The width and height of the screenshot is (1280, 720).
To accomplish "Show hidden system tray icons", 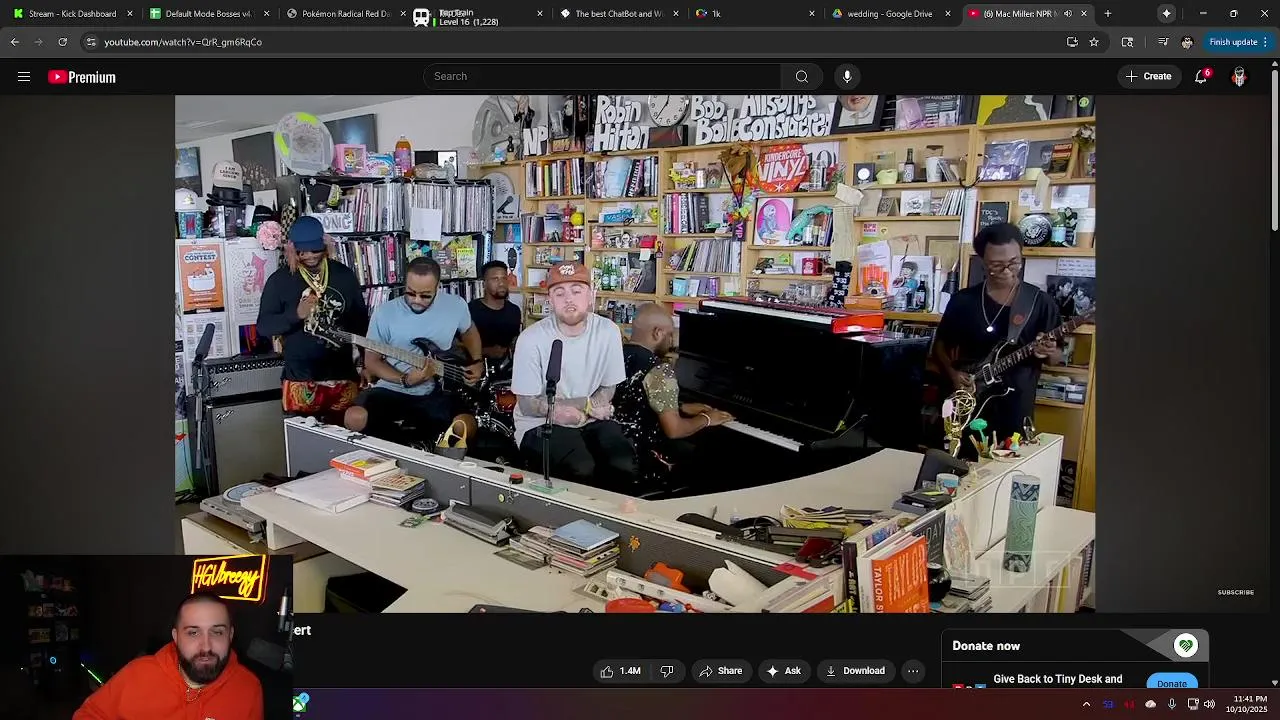I will point(1086,704).
